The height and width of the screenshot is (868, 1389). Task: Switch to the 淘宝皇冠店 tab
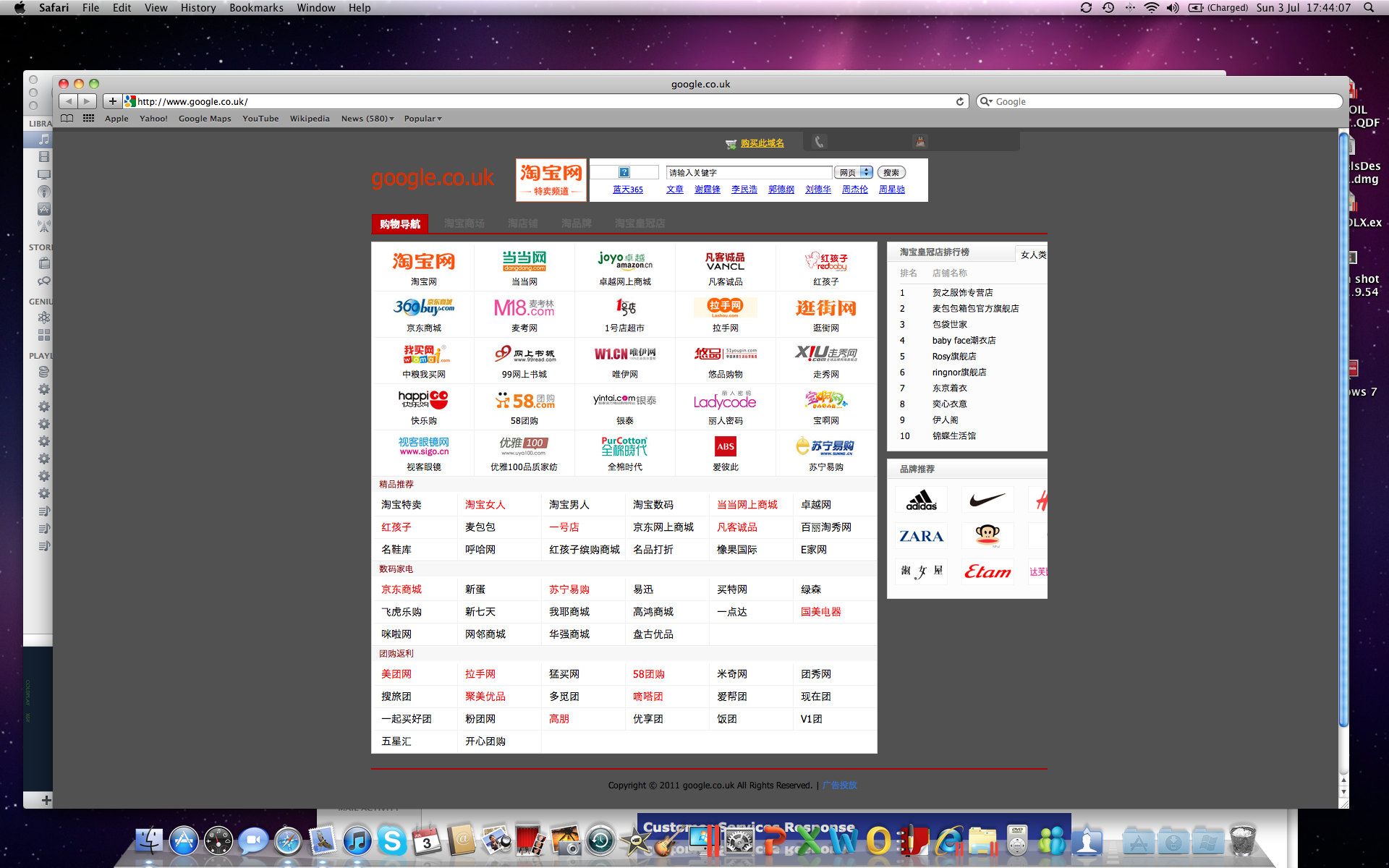tap(640, 224)
